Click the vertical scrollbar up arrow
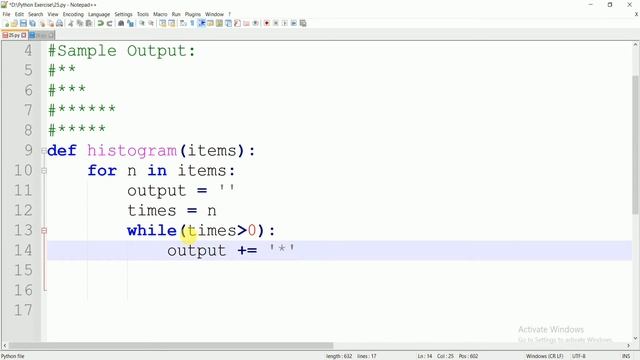The image size is (640, 360). [x=636, y=44]
